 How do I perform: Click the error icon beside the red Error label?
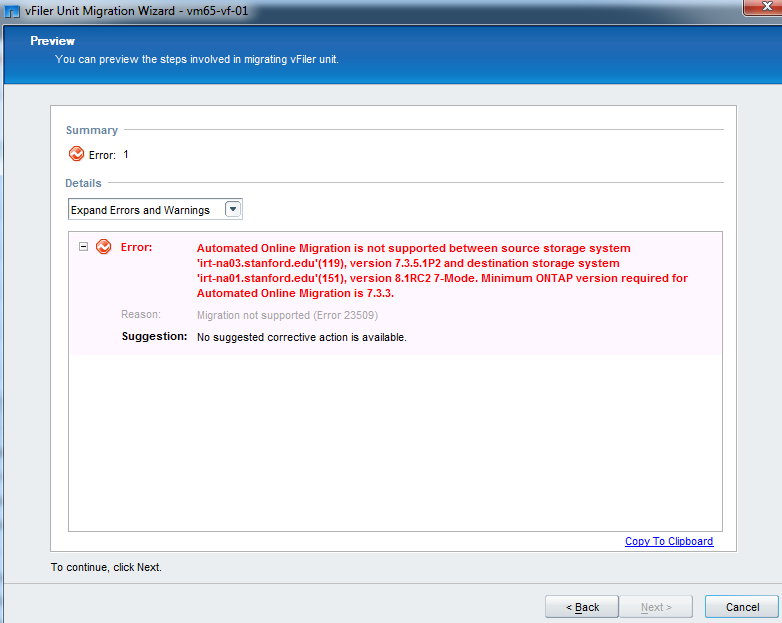[x=104, y=246]
